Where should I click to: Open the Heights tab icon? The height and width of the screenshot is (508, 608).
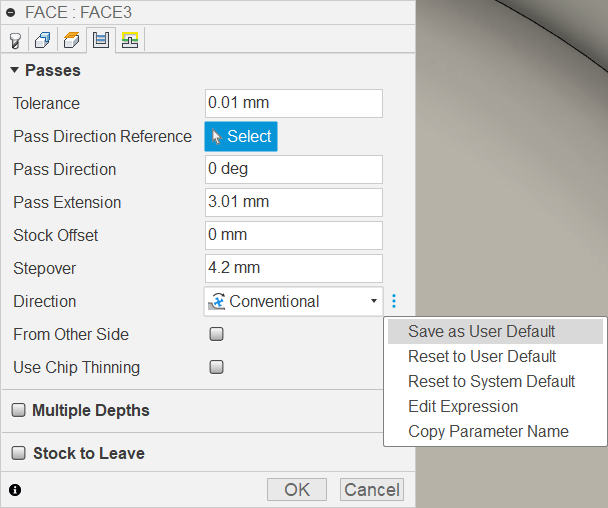(x=72, y=40)
